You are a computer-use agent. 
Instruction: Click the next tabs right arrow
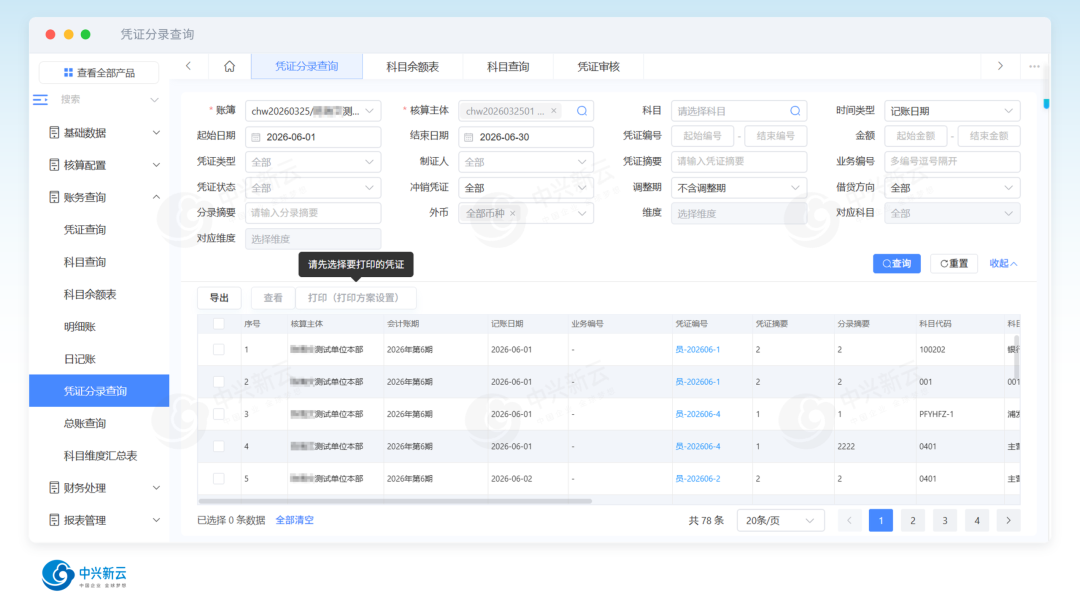point(1000,66)
